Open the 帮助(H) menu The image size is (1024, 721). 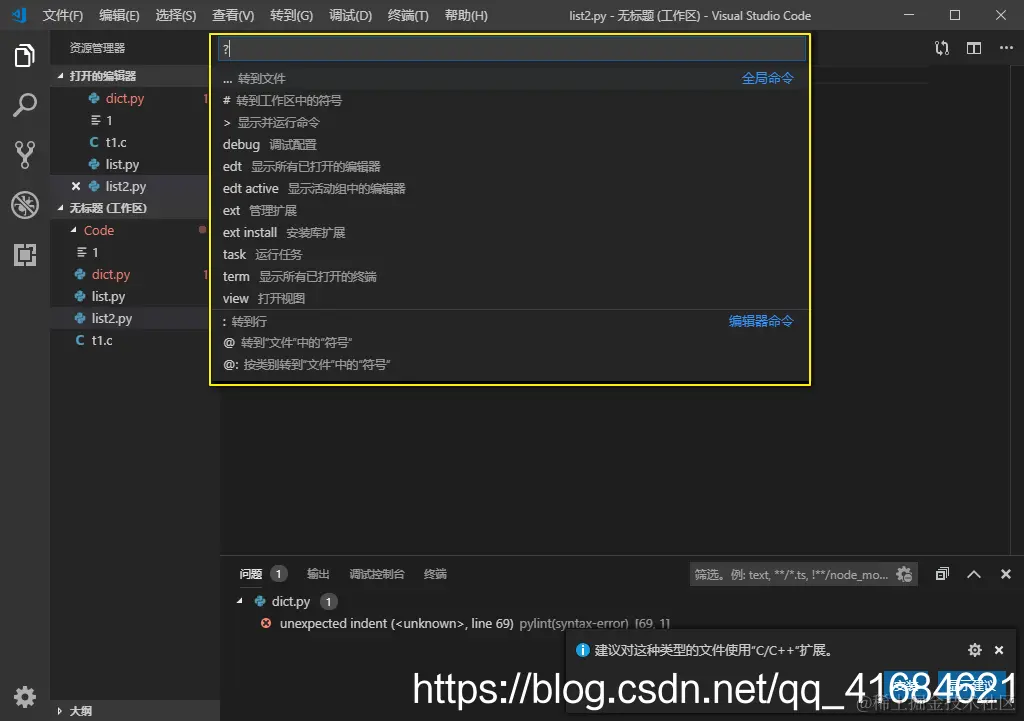click(x=466, y=16)
